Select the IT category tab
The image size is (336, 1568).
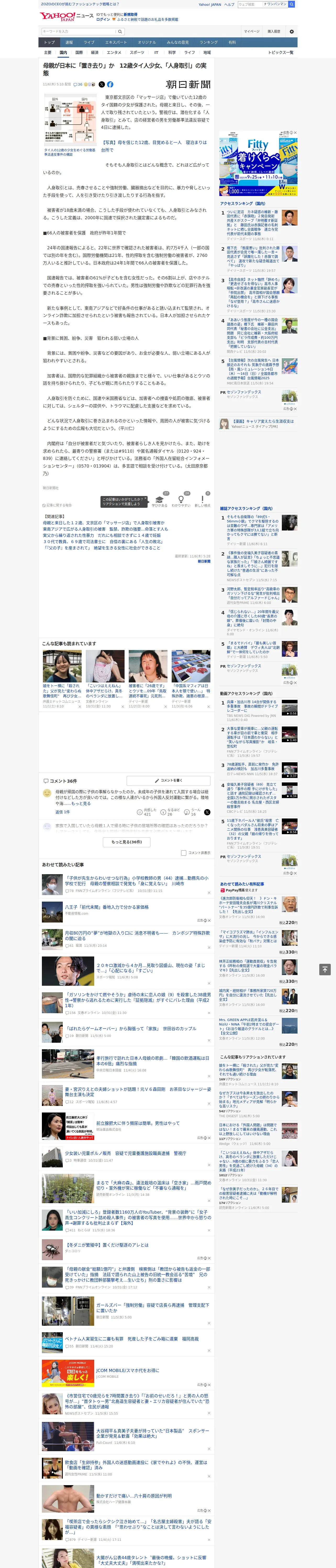pyautogui.click(x=156, y=52)
